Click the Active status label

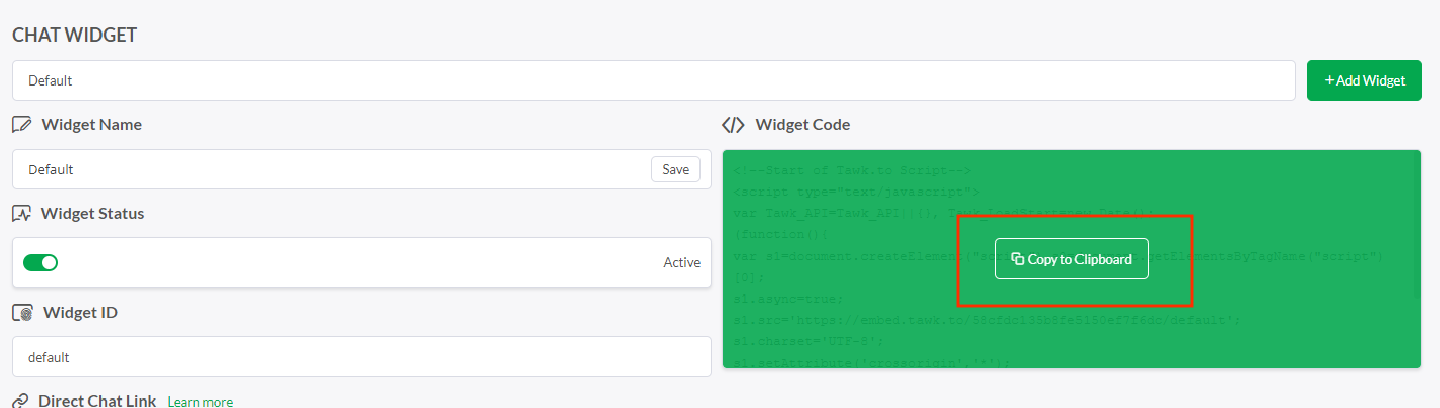pos(682,262)
